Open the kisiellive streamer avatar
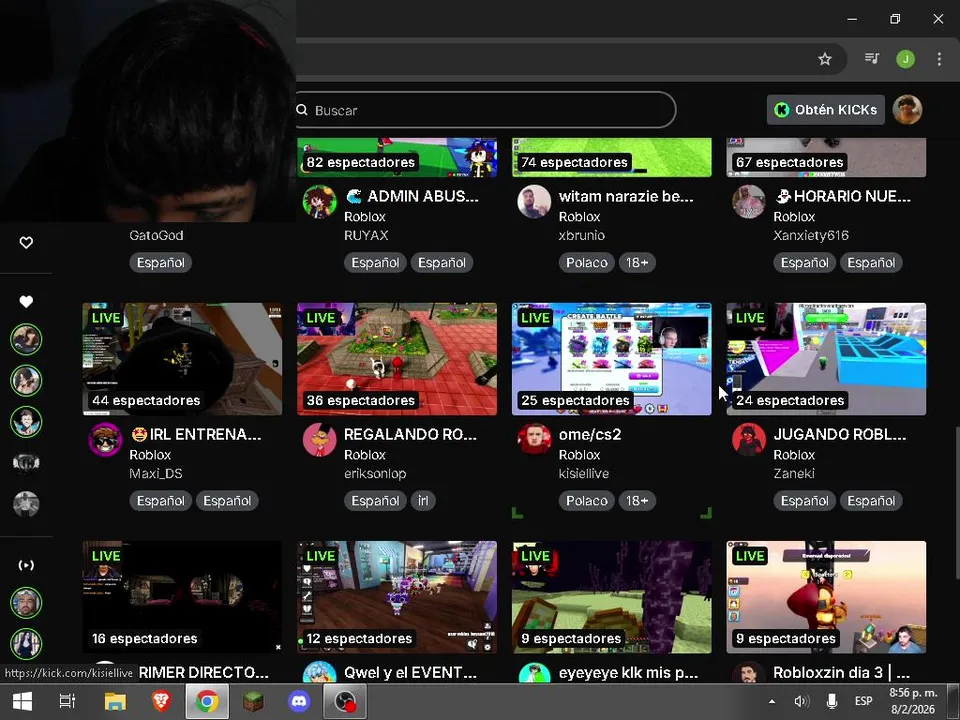 click(x=534, y=440)
